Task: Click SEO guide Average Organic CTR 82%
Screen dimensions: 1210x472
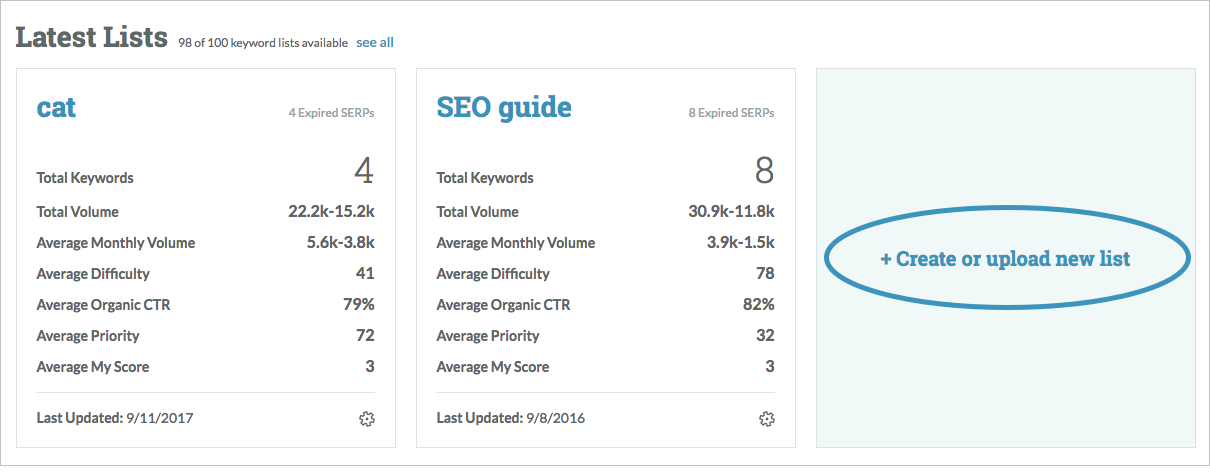Action: (758, 304)
